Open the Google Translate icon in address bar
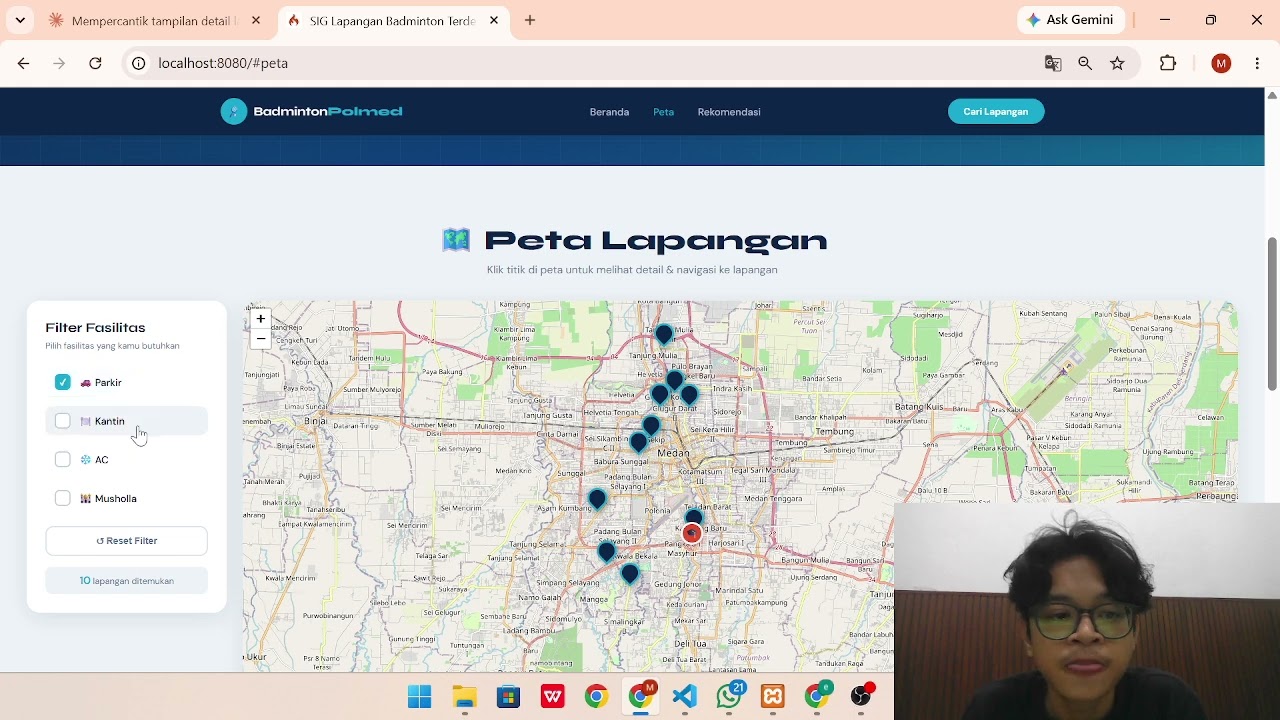 [x=1053, y=63]
